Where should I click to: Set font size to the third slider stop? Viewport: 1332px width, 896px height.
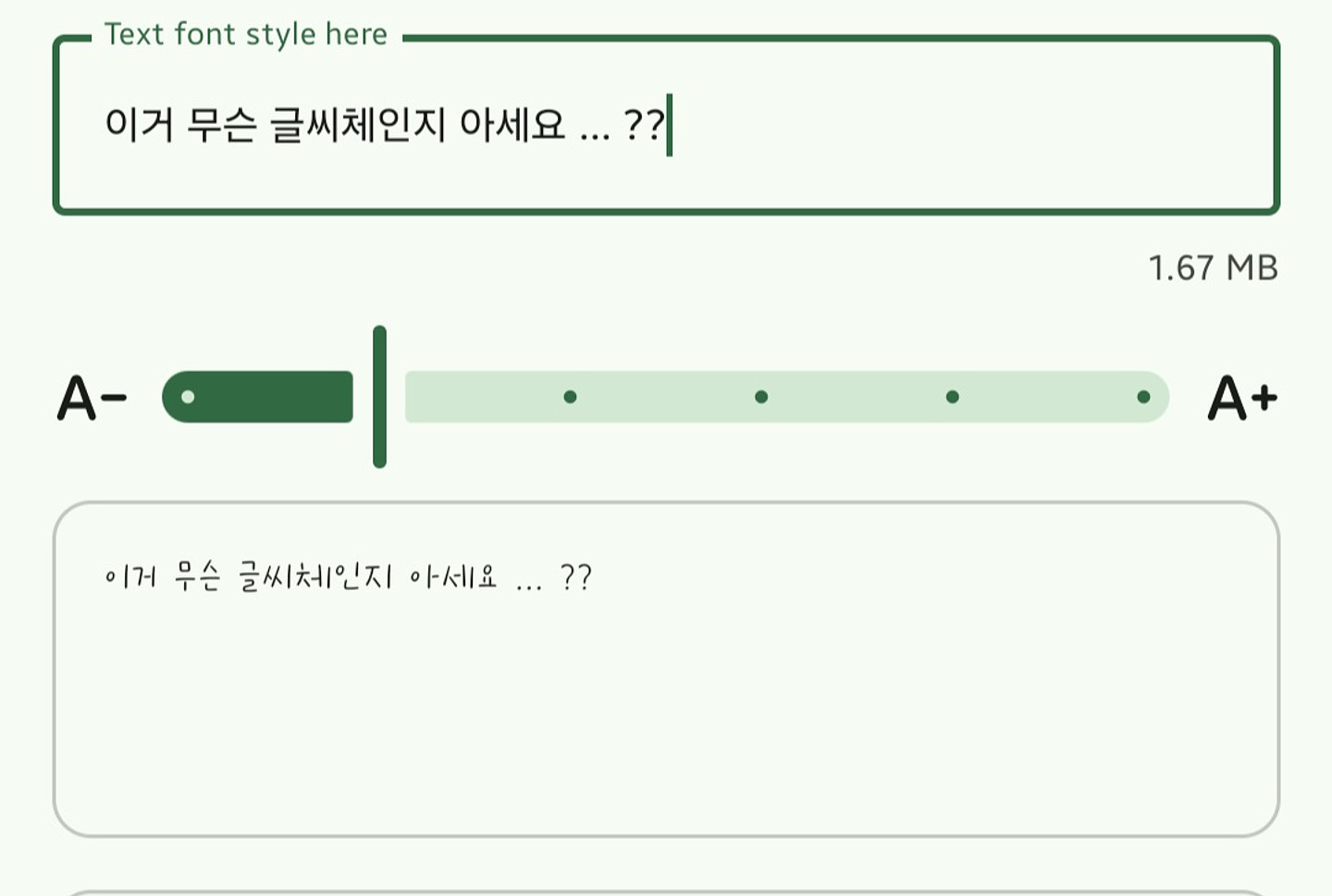[x=761, y=397]
